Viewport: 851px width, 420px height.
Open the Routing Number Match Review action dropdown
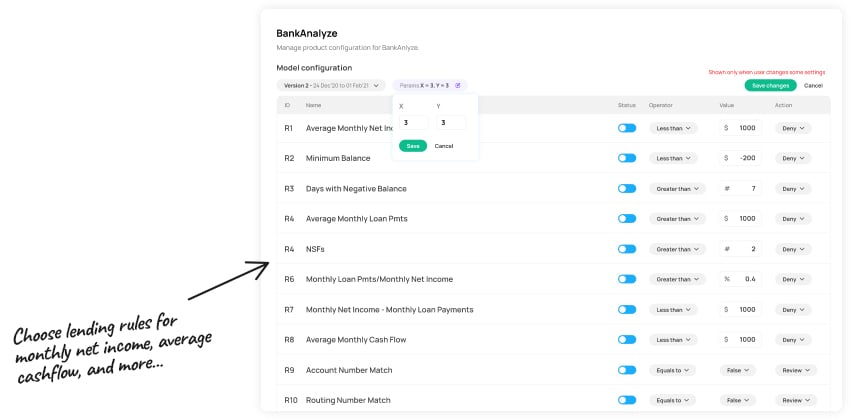tap(796, 400)
